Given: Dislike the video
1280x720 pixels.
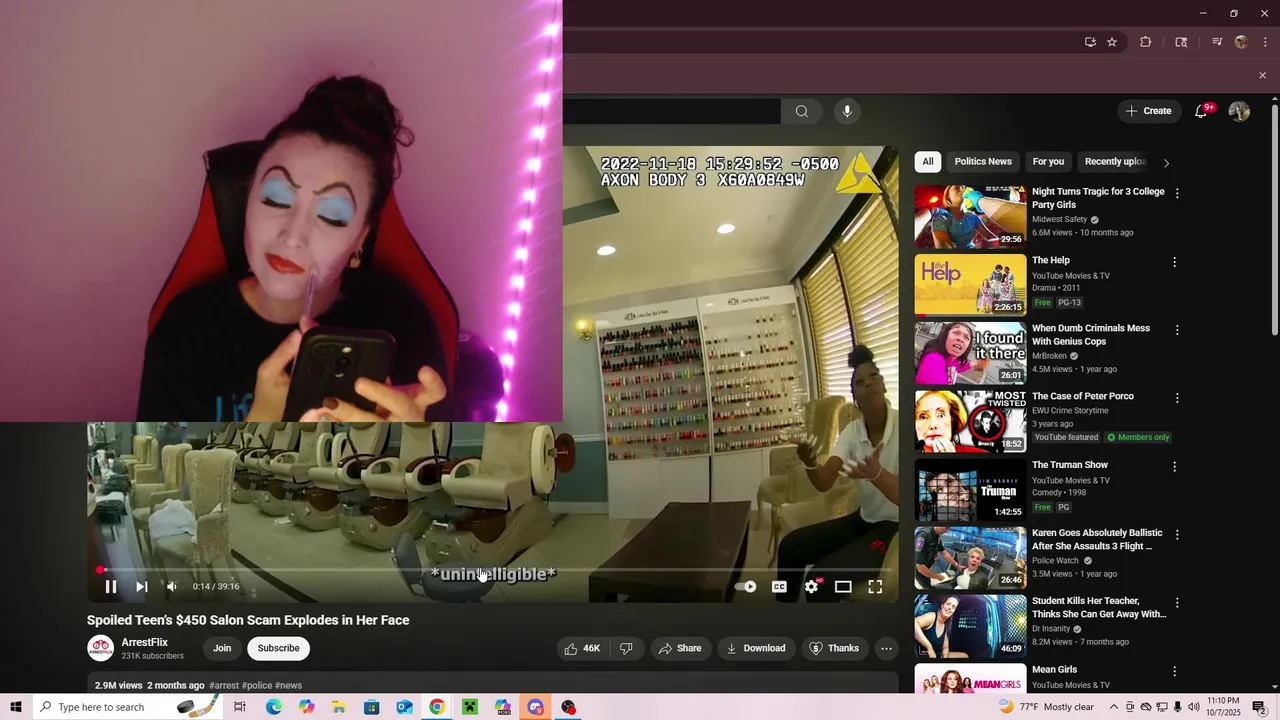Looking at the screenshot, I should tap(627, 648).
